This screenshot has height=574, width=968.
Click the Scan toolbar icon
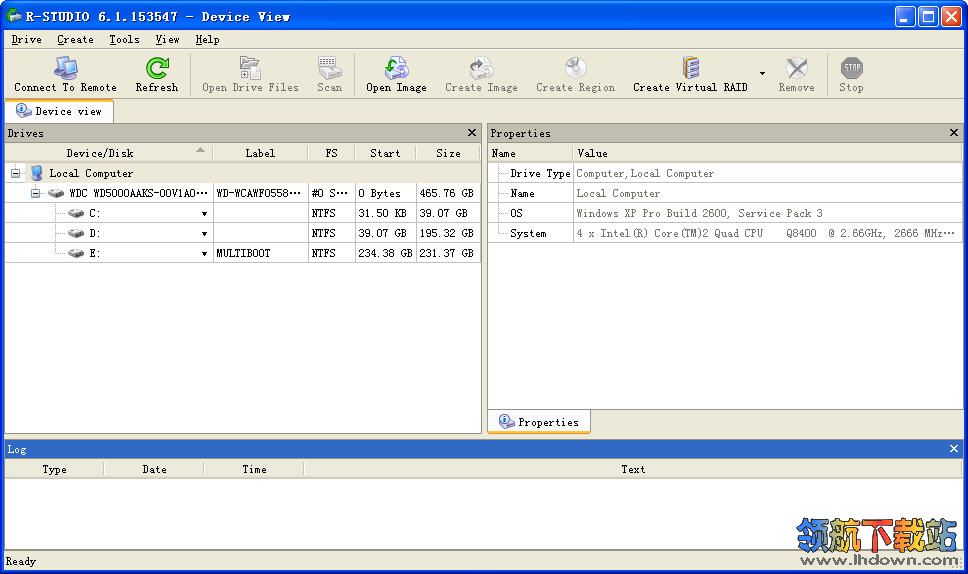point(329,68)
